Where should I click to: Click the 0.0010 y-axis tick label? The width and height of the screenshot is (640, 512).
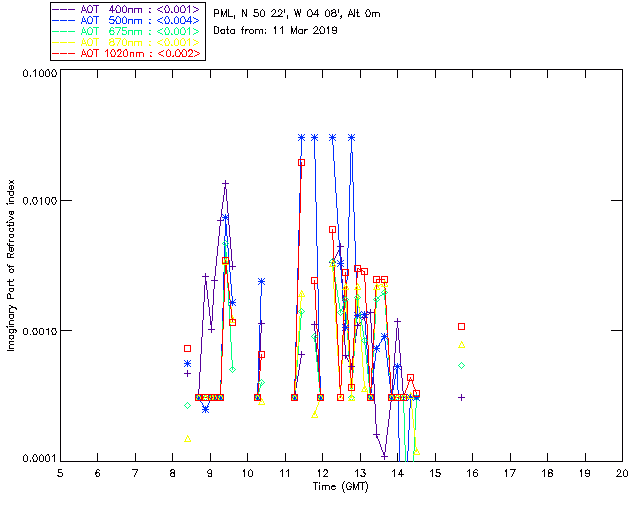click(39, 331)
